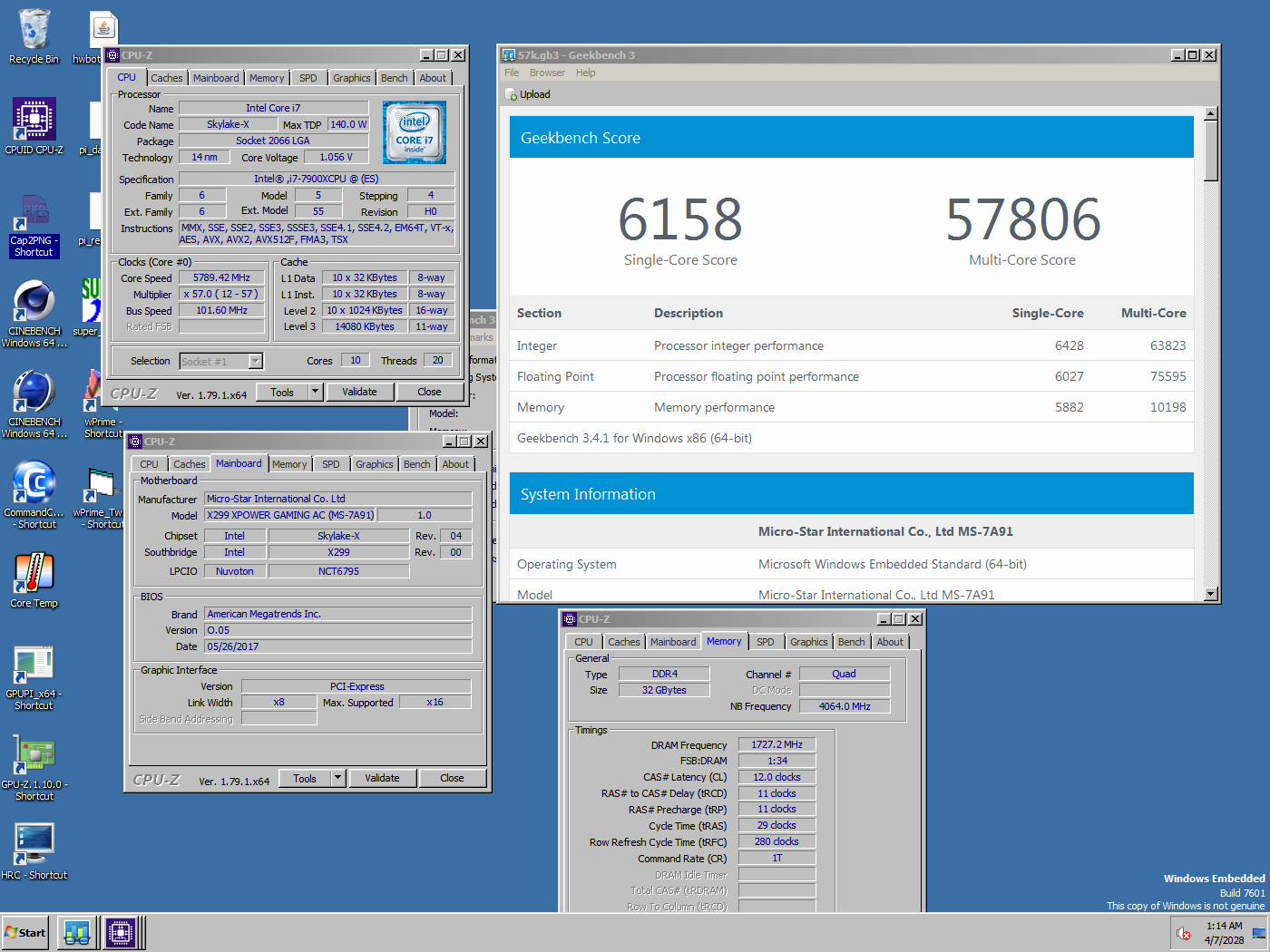Click the Geekbench taskbar icon

tap(77, 932)
